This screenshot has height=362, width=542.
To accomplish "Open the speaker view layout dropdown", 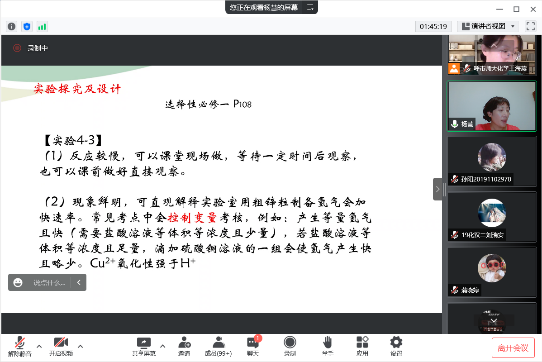I will [x=489, y=26].
